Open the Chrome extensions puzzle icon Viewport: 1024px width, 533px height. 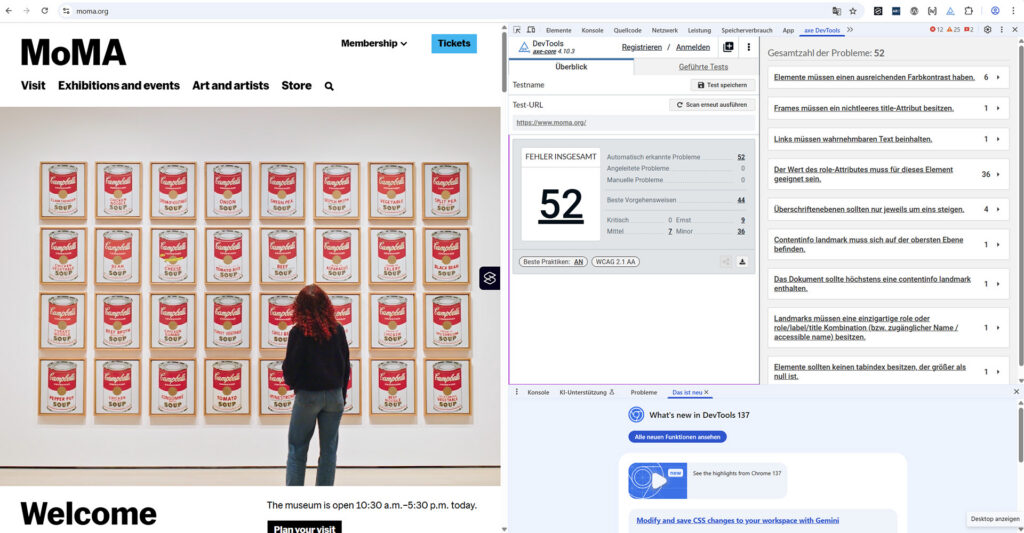pyautogui.click(x=968, y=11)
